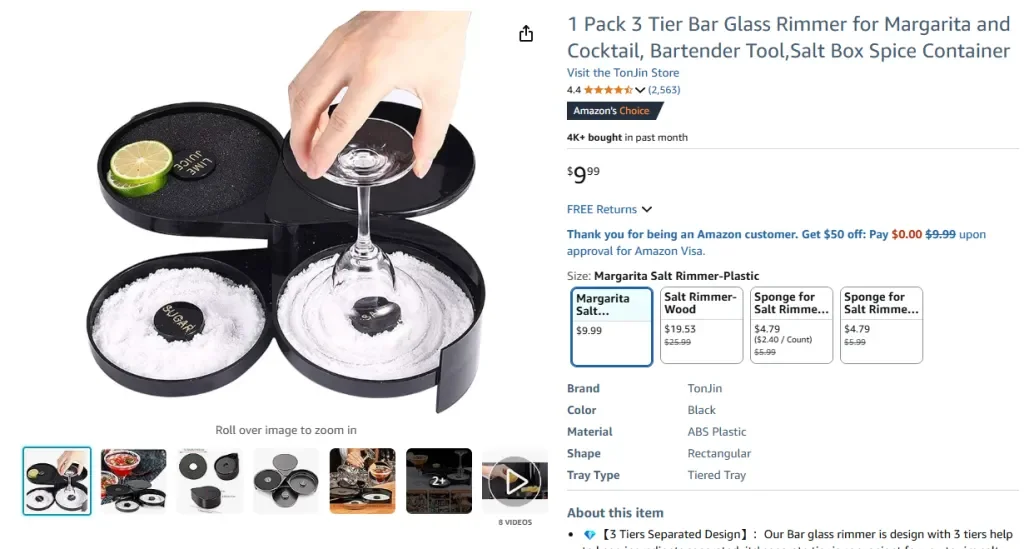Visit the TonJin Store link
1024x549 pixels.
pos(622,72)
